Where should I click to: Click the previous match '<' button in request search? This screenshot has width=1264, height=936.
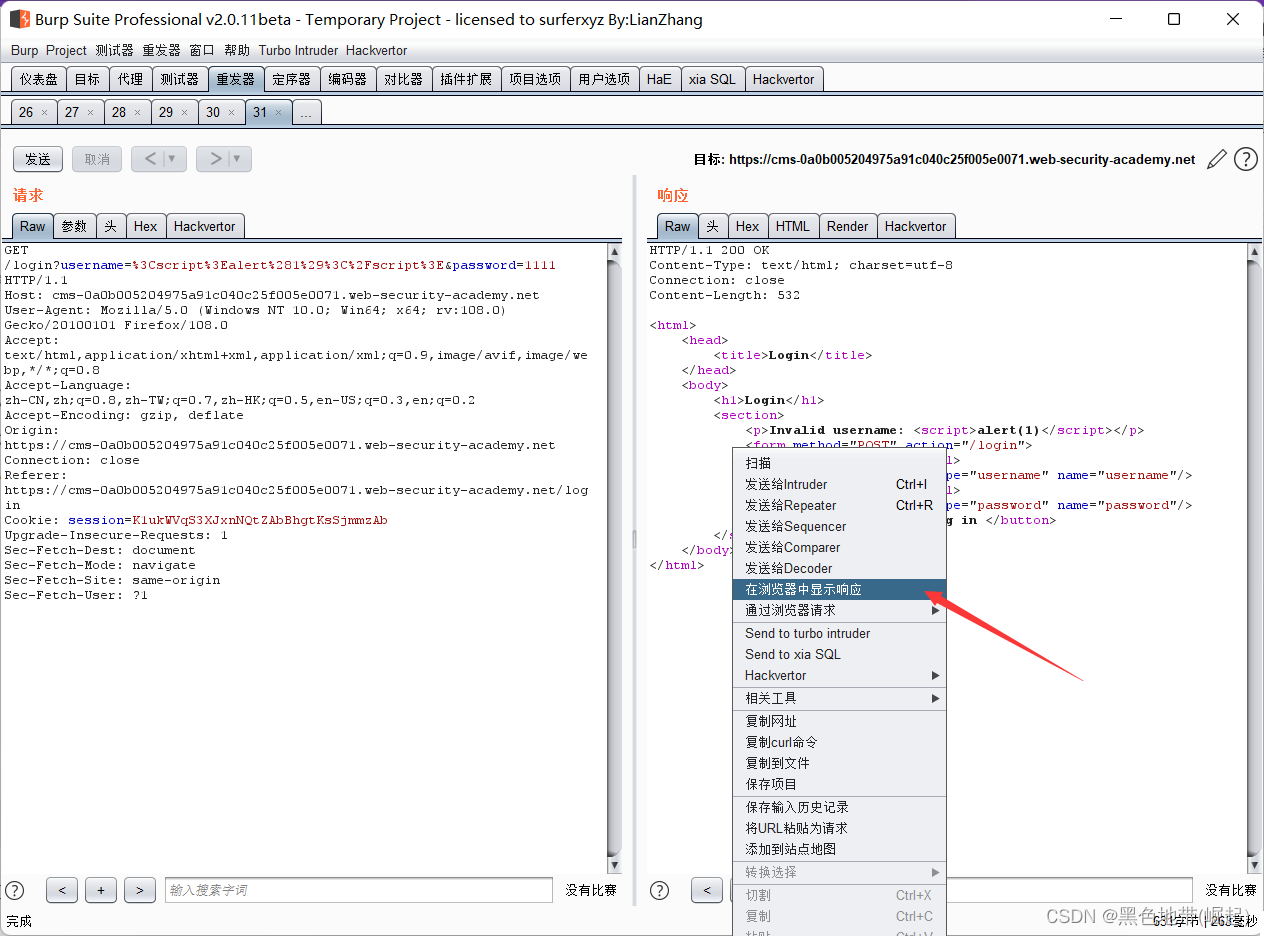[x=62, y=890]
